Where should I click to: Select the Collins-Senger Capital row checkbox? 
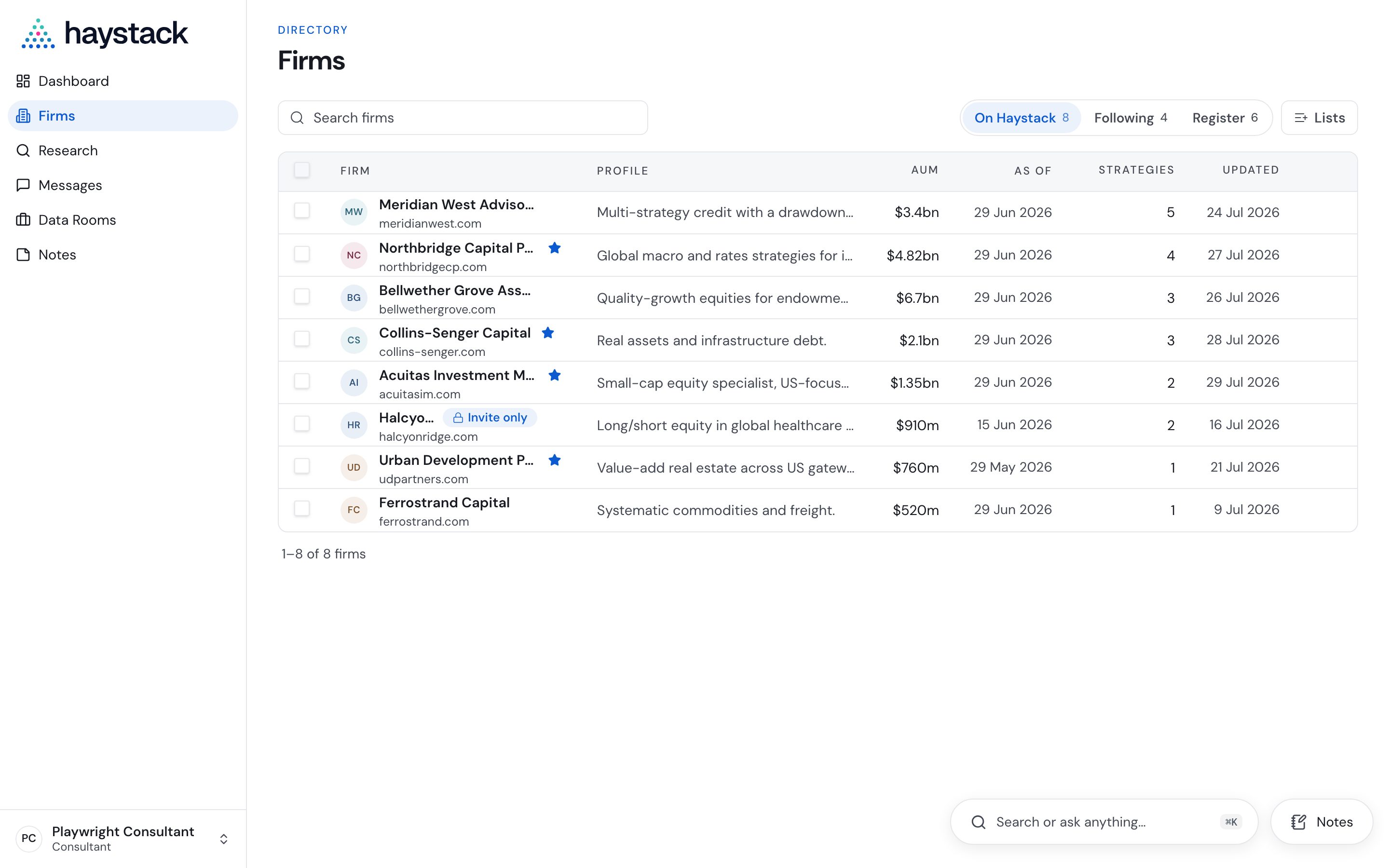[x=302, y=339]
